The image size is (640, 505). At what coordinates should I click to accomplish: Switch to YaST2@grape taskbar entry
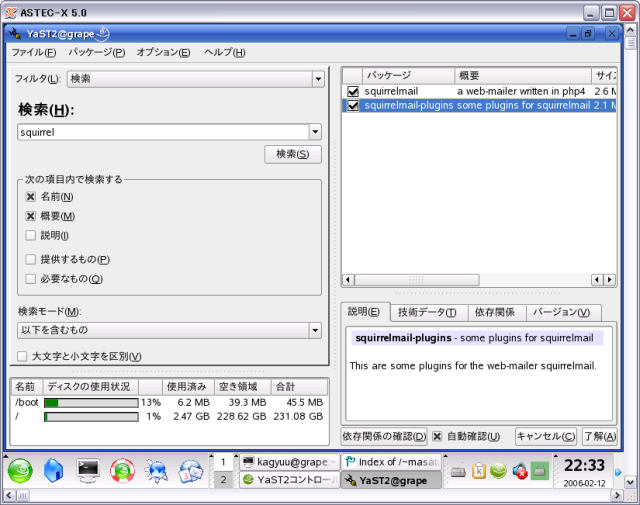tap(390, 481)
